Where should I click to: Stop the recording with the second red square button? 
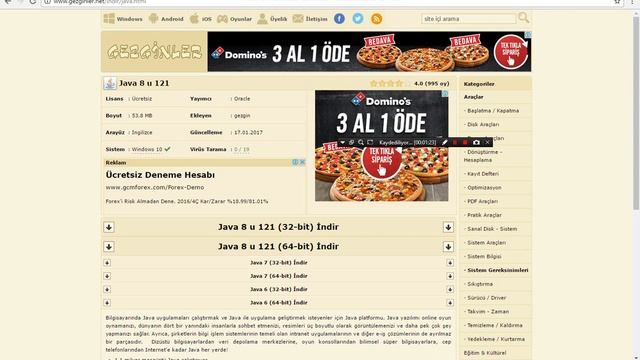point(465,142)
